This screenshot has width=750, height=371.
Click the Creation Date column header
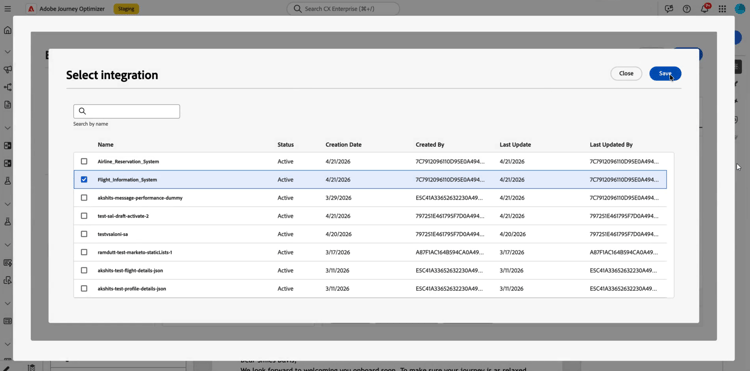tap(343, 144)
